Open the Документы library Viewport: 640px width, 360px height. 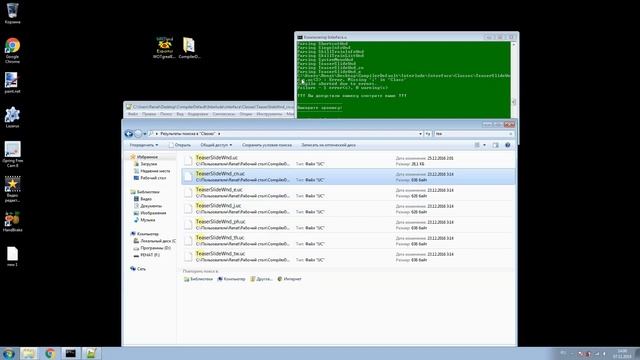(x=148, y=206)
